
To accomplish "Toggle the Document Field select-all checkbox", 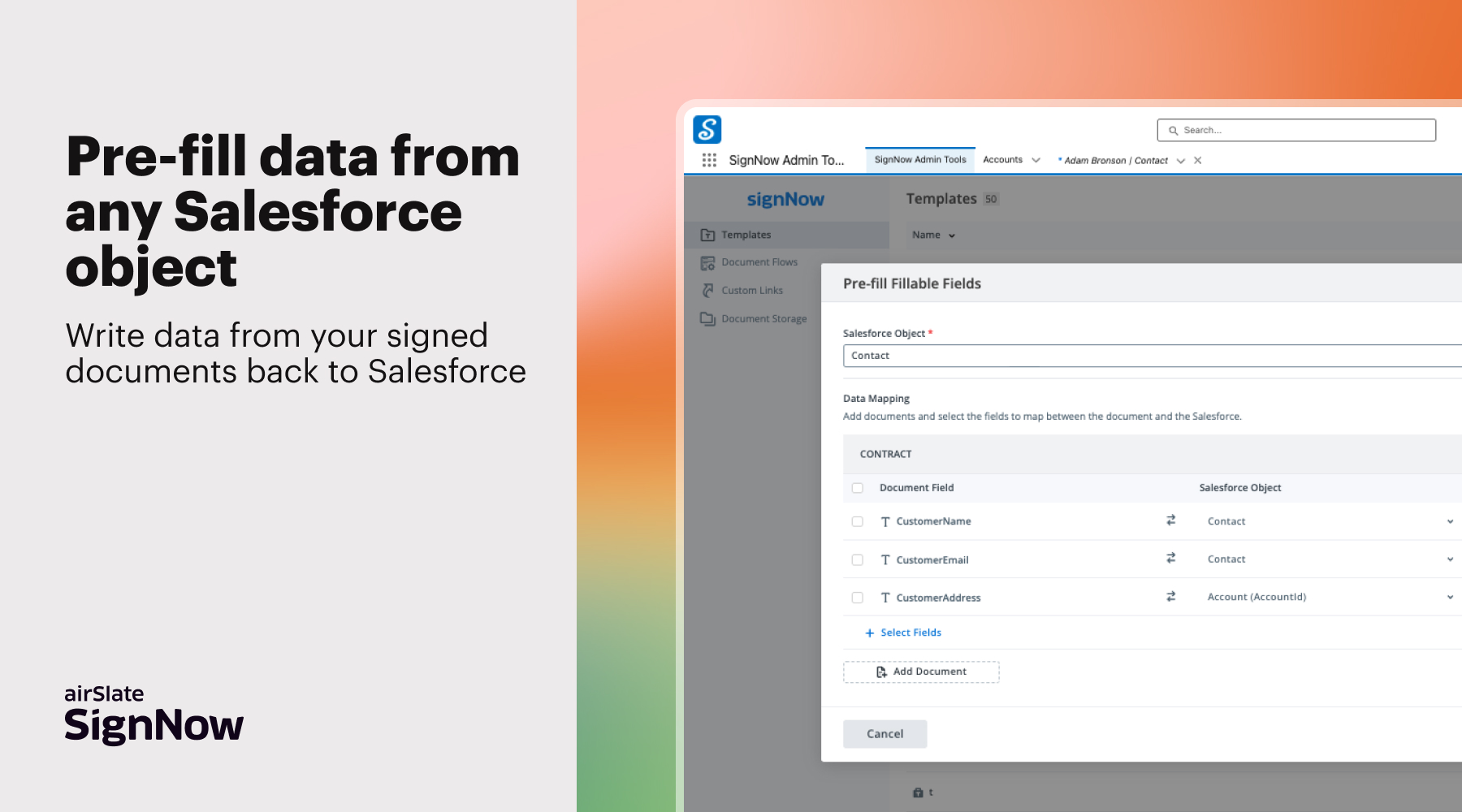I will (x=857, y=488).
